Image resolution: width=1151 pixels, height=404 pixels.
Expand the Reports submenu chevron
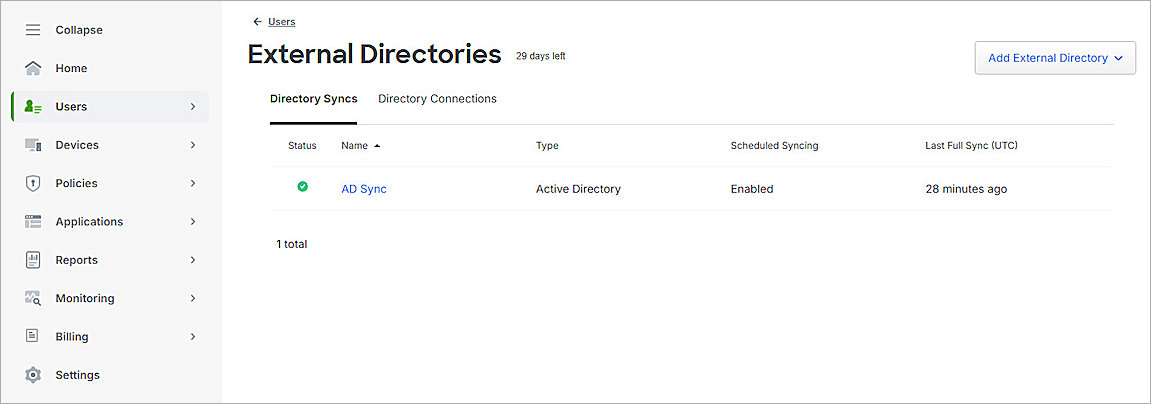coord(193,260)
